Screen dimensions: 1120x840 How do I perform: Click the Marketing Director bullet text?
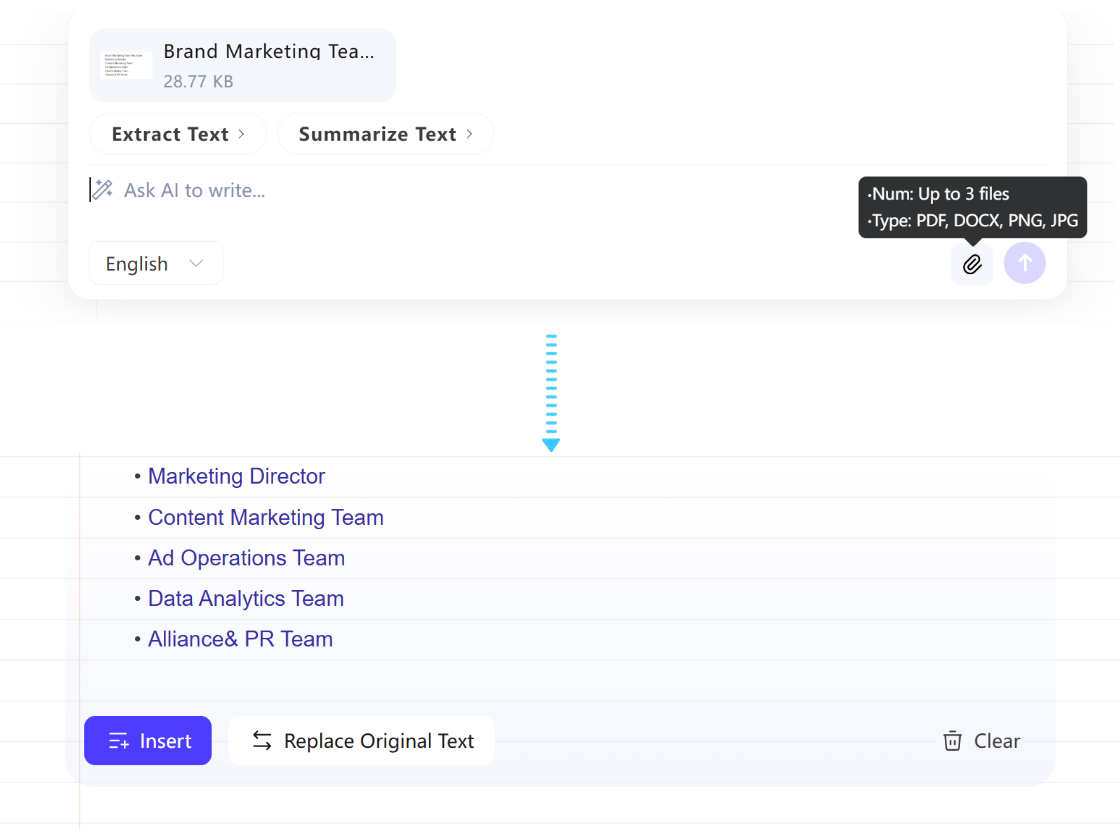point(236,477)
